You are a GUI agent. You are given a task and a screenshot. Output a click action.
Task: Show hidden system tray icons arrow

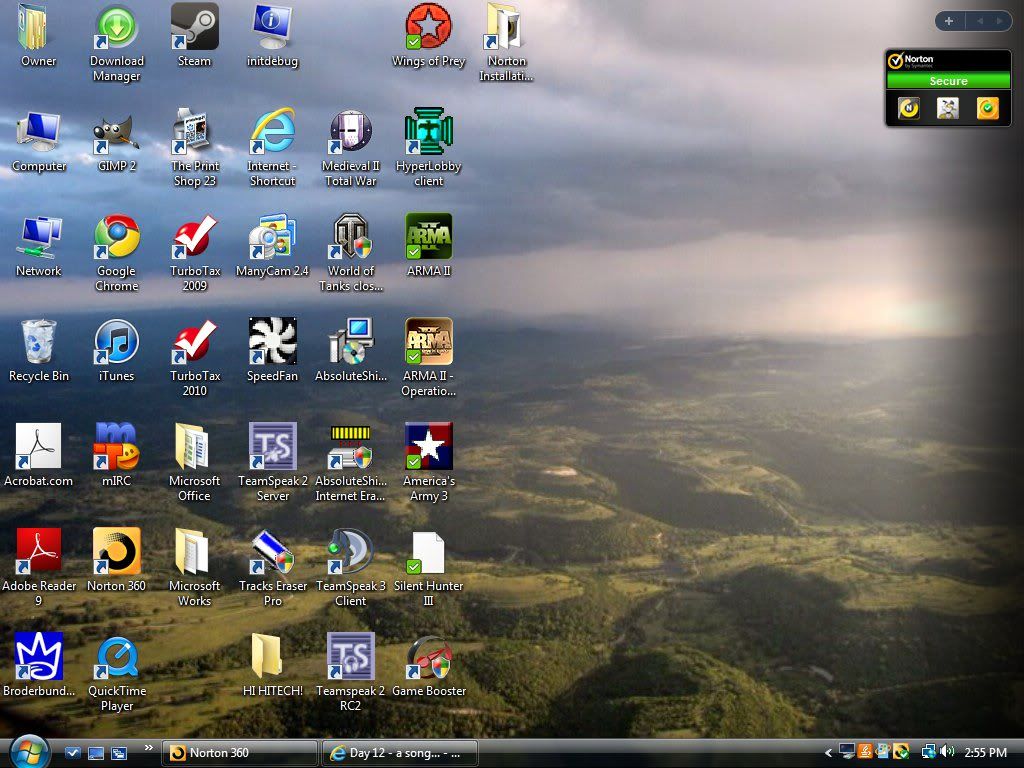pos(828,753)
